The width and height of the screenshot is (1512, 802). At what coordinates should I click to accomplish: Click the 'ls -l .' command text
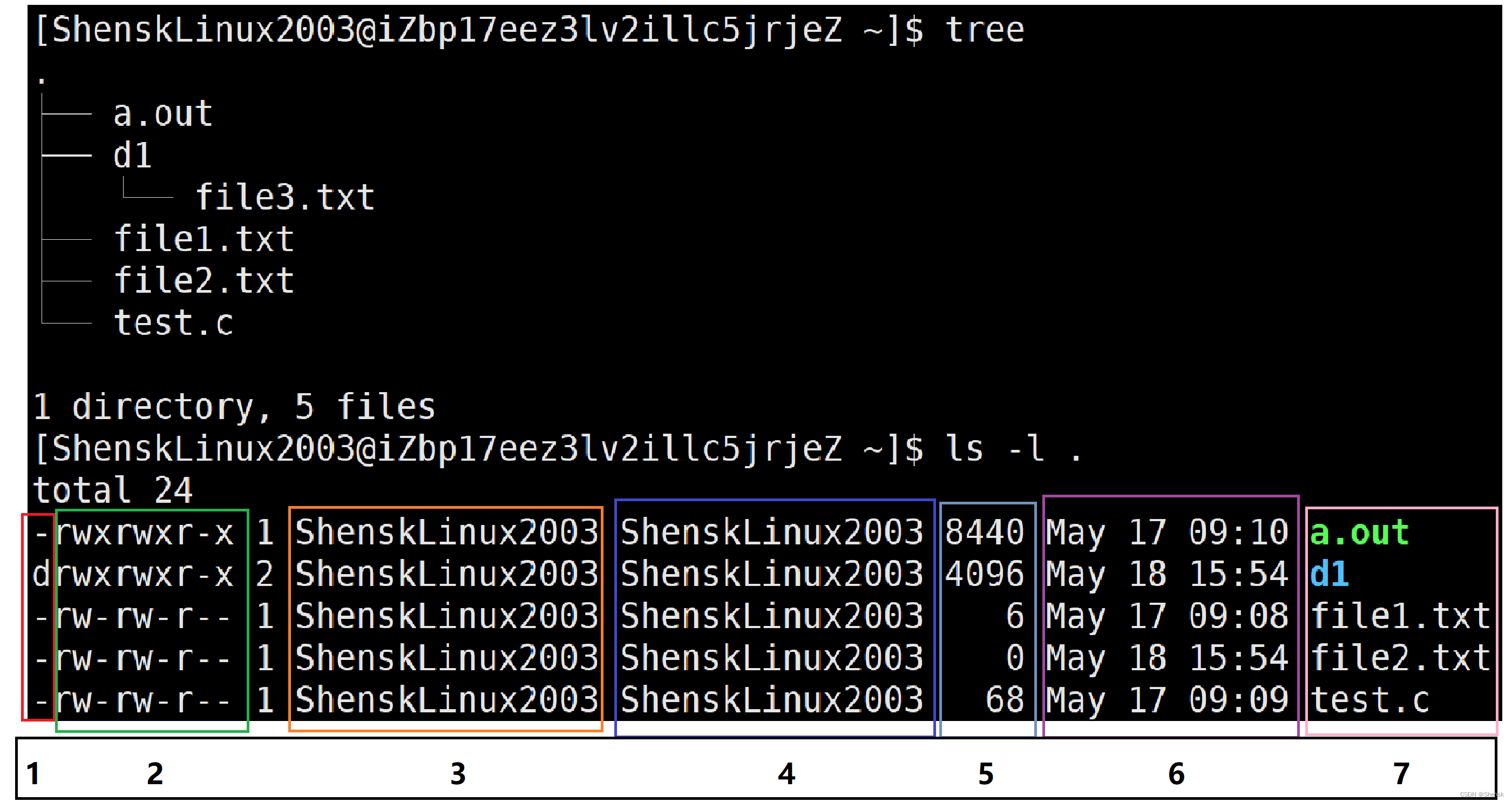tap(1014, 449)
